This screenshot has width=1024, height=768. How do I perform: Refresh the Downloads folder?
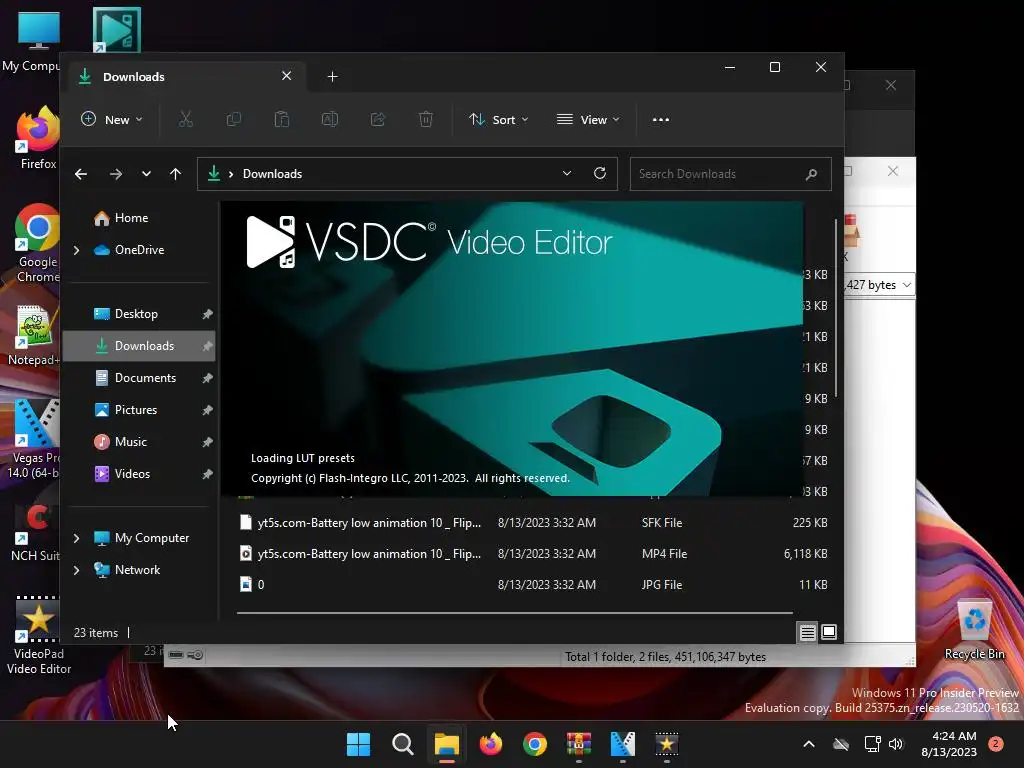pos(600,173)
